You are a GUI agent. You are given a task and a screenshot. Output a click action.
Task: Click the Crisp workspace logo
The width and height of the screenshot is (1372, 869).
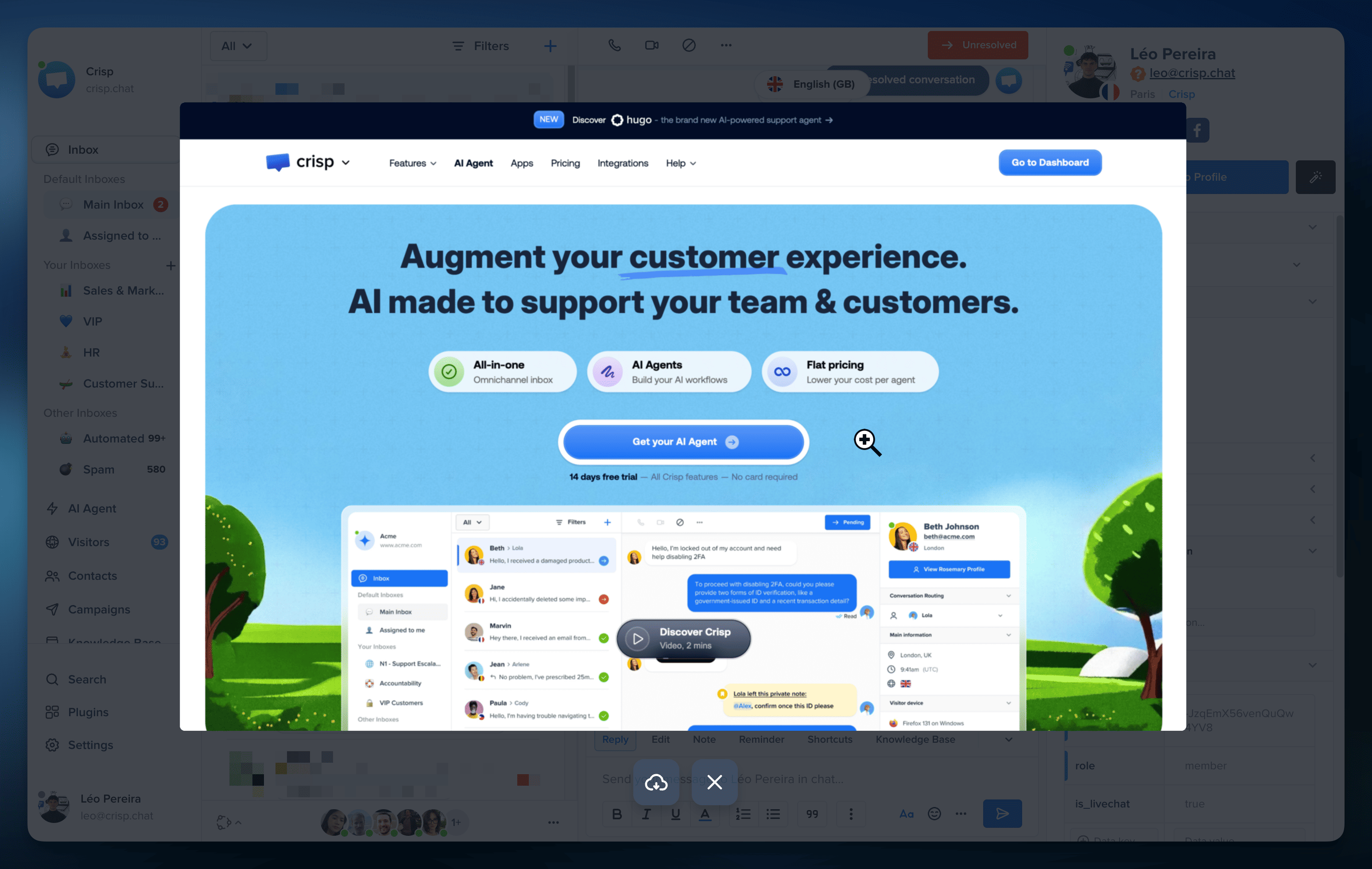pos(56,80)
